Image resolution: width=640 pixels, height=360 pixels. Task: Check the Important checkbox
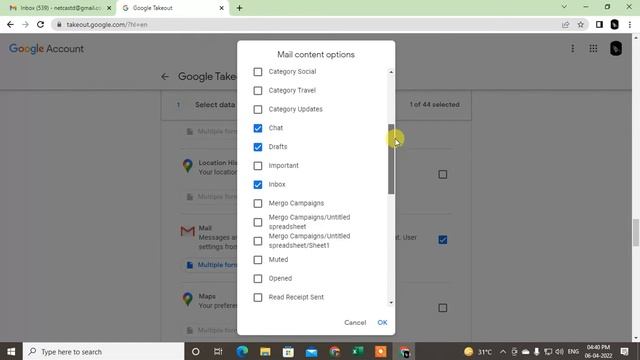tap(258, 166)
